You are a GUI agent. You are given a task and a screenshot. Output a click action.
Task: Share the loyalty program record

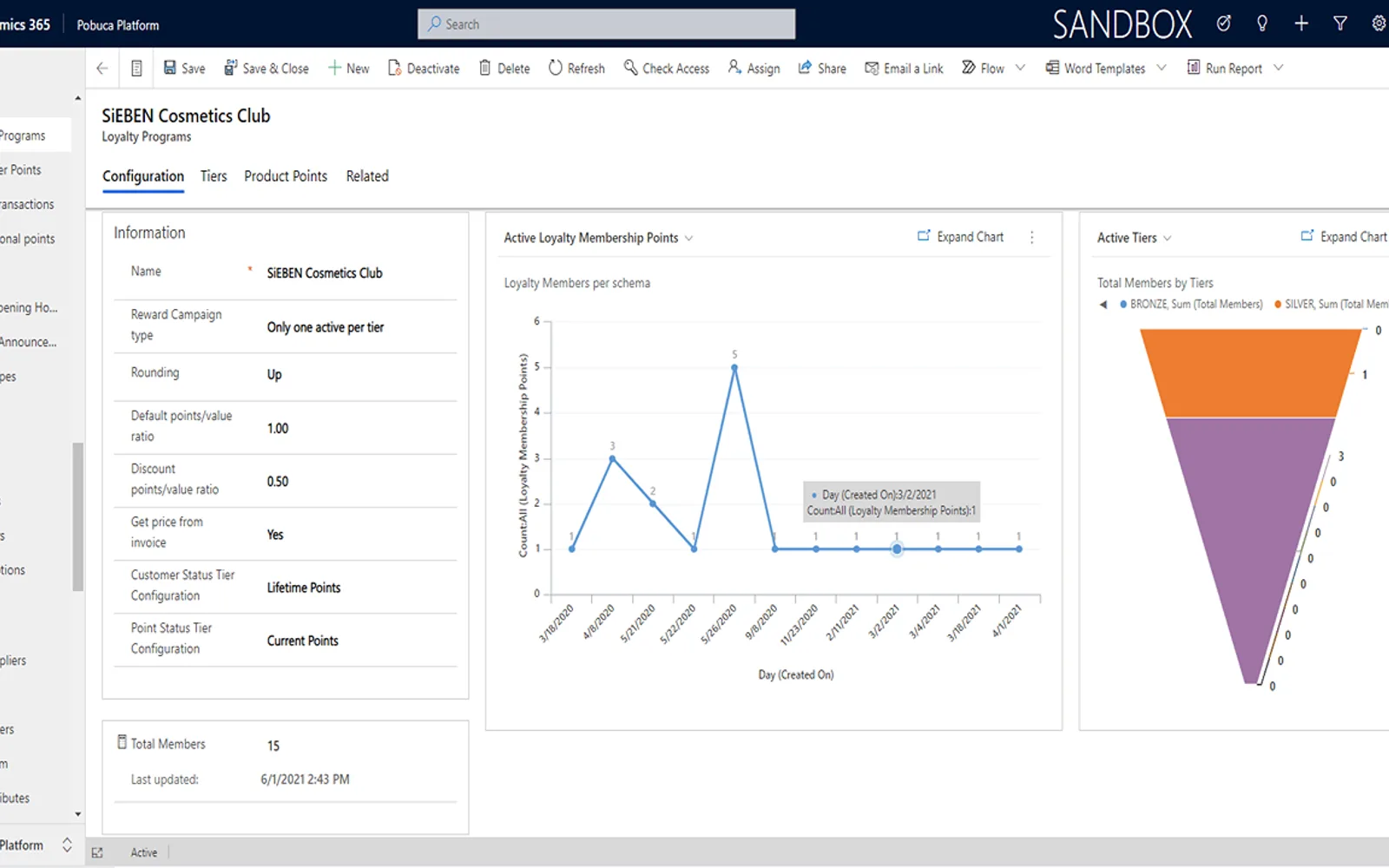[822, 68]
